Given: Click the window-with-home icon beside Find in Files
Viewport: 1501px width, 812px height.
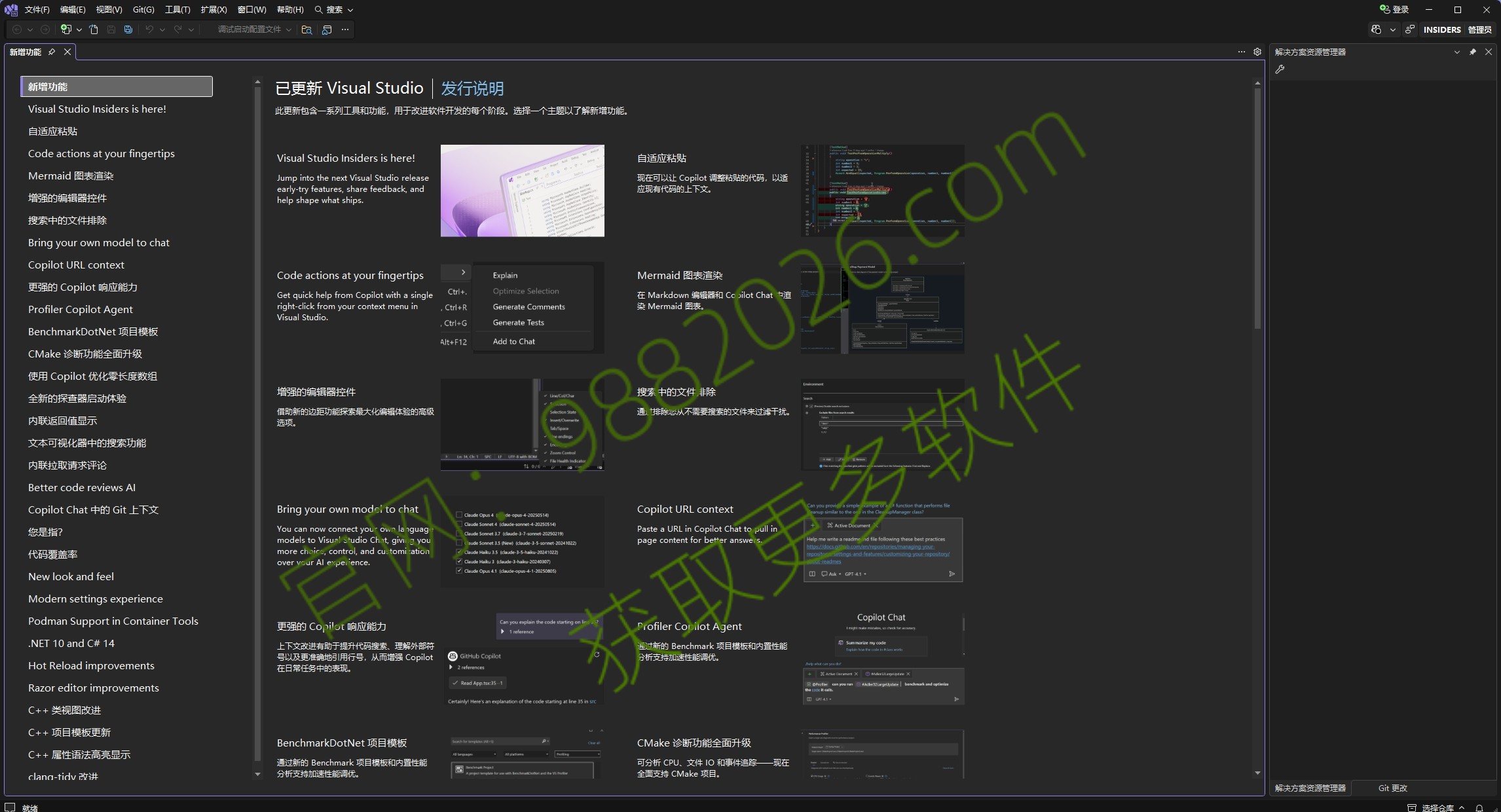Looking at the screenshot, I should (327, 29).
